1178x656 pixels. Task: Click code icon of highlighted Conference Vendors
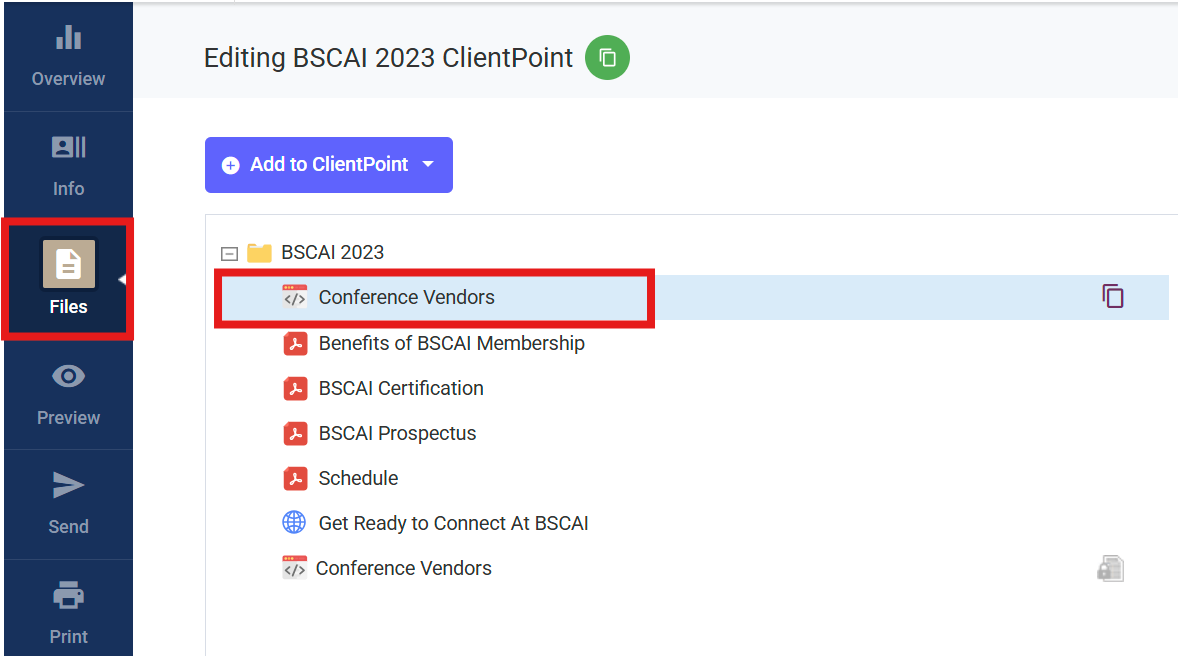[x=294, y=297]
